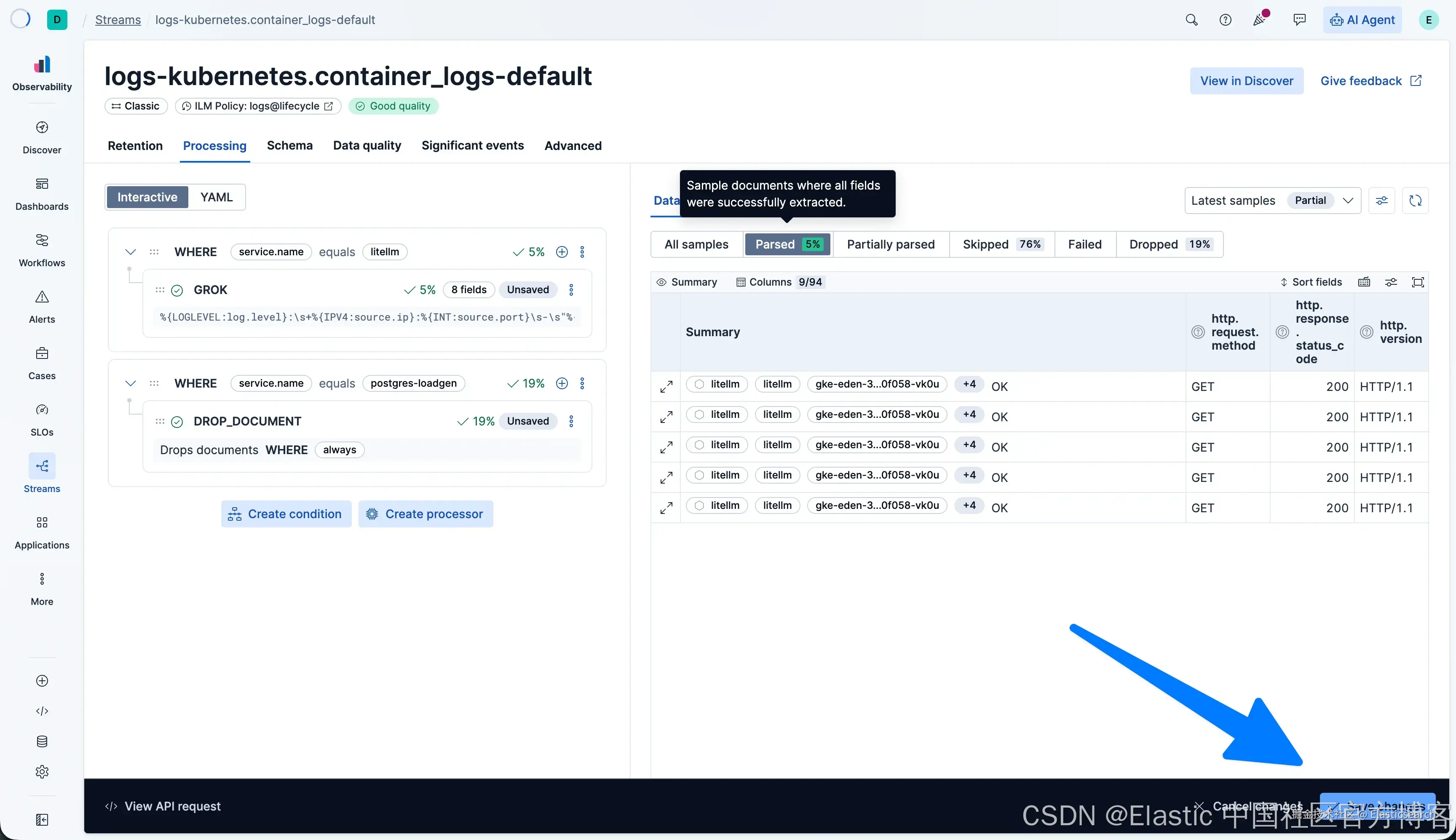Switch editor to YAML mode
Image resolution: width=1456 pixels, height=840 pixels.
pos(216,197)
